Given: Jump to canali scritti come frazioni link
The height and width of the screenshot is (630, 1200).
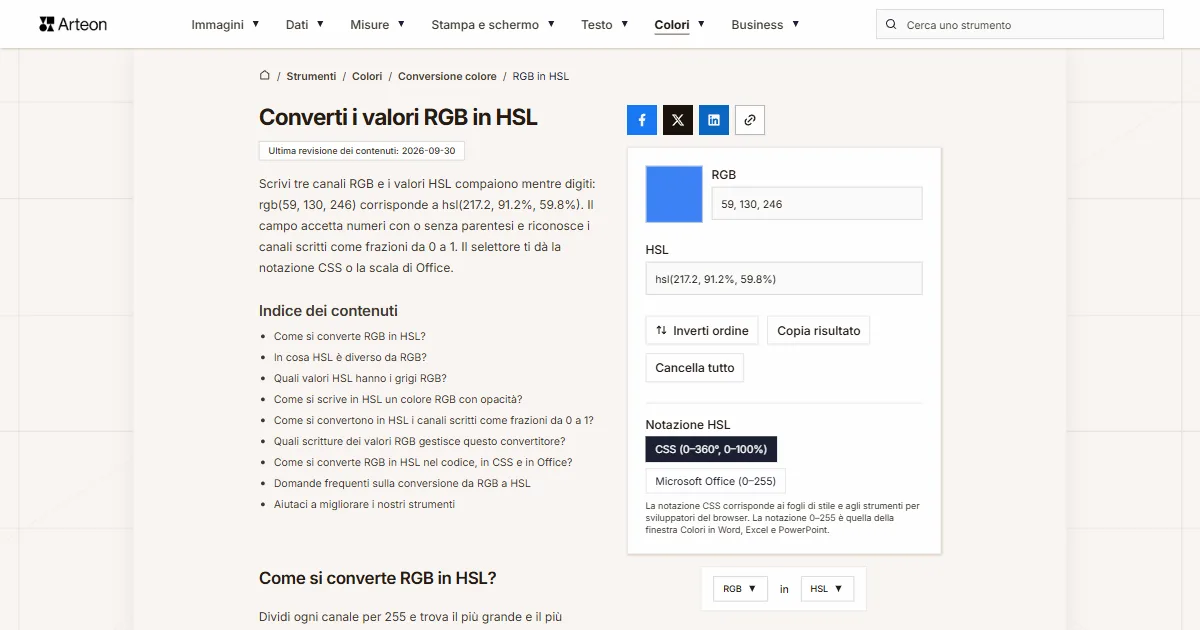Looking at the screenshot, I should tap(434, 420).
